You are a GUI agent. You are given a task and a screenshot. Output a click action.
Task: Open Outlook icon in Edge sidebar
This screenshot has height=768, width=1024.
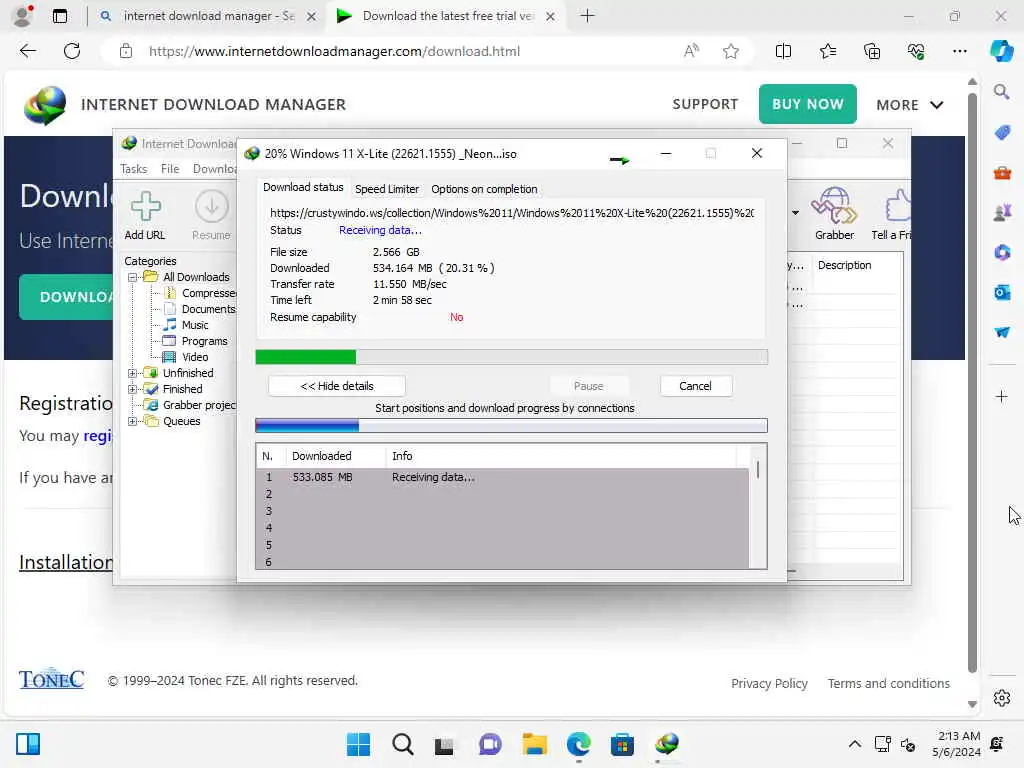[1002, 293]
